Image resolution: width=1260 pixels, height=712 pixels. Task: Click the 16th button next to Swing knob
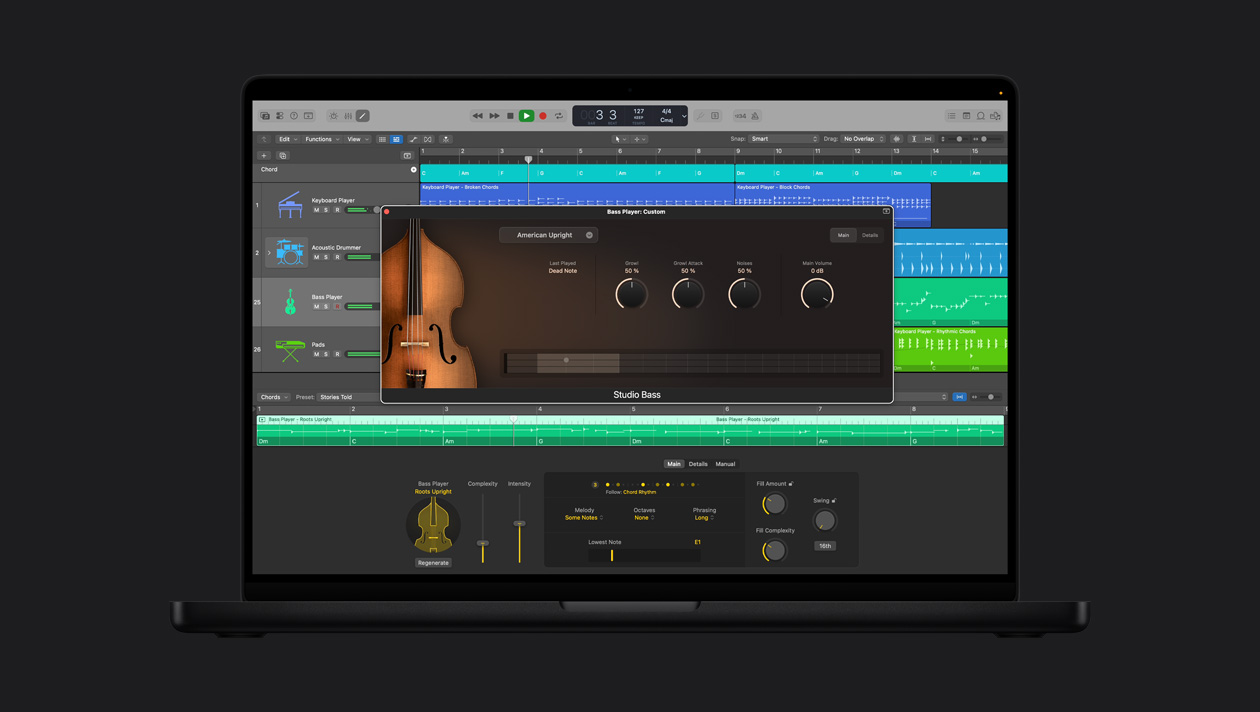(x=824, y=546)
